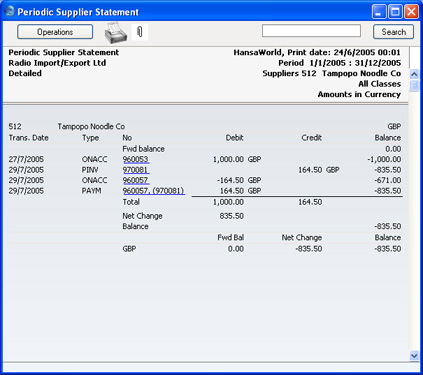The image size is (423, 375).
Task: Click debit value '-164.50 GBP'
Action: click(239, 180)
